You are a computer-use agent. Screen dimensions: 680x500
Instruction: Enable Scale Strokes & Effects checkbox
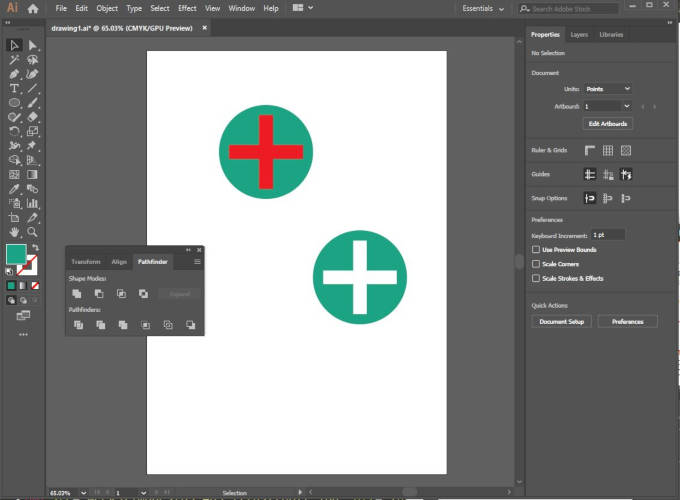click(536, 278)
